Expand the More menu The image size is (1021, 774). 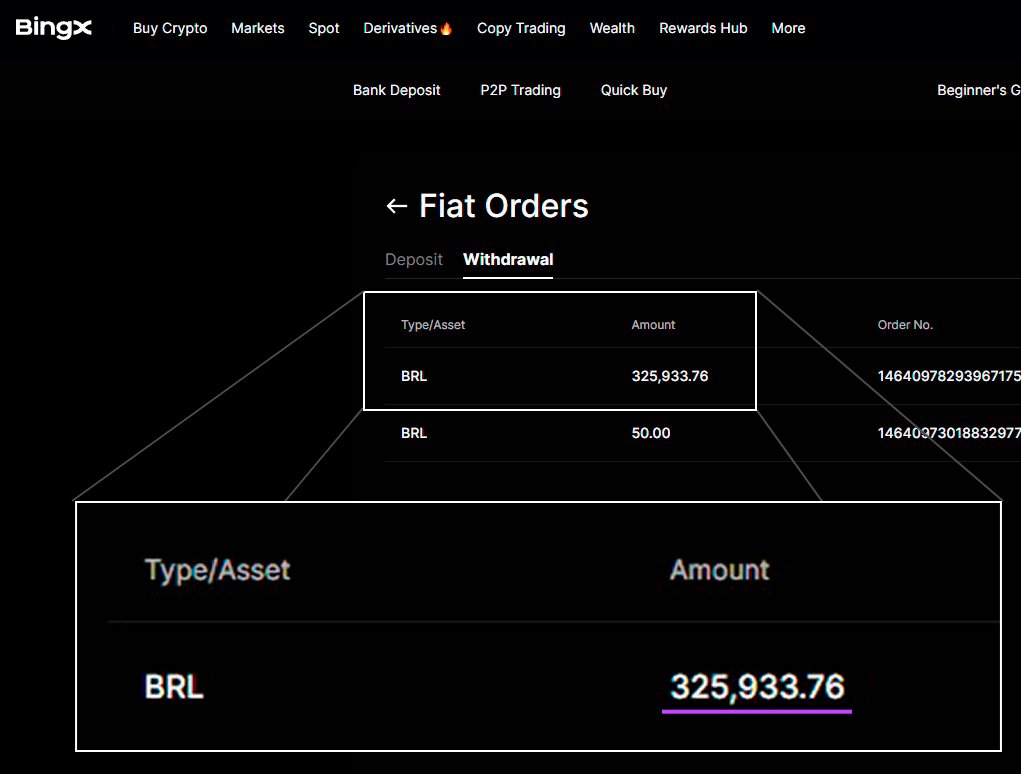click(789, 29)
